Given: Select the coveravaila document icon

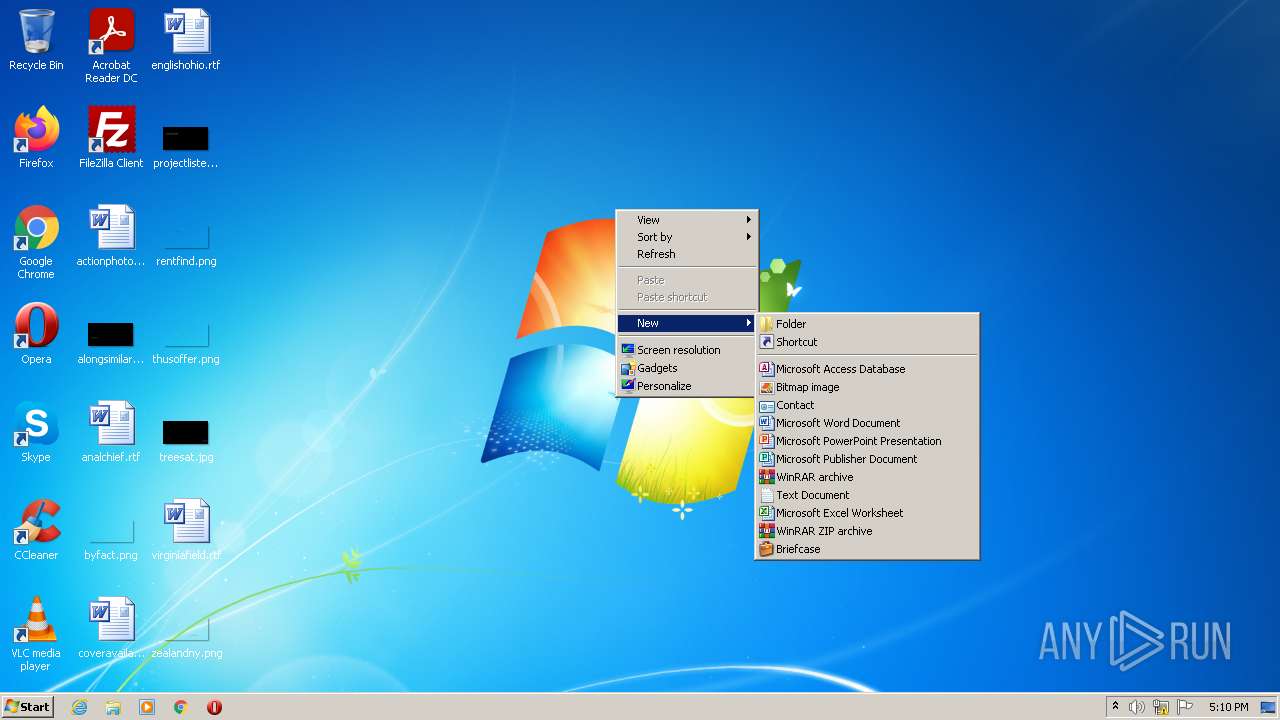Looking at the screenshot, I should point(111,628).
